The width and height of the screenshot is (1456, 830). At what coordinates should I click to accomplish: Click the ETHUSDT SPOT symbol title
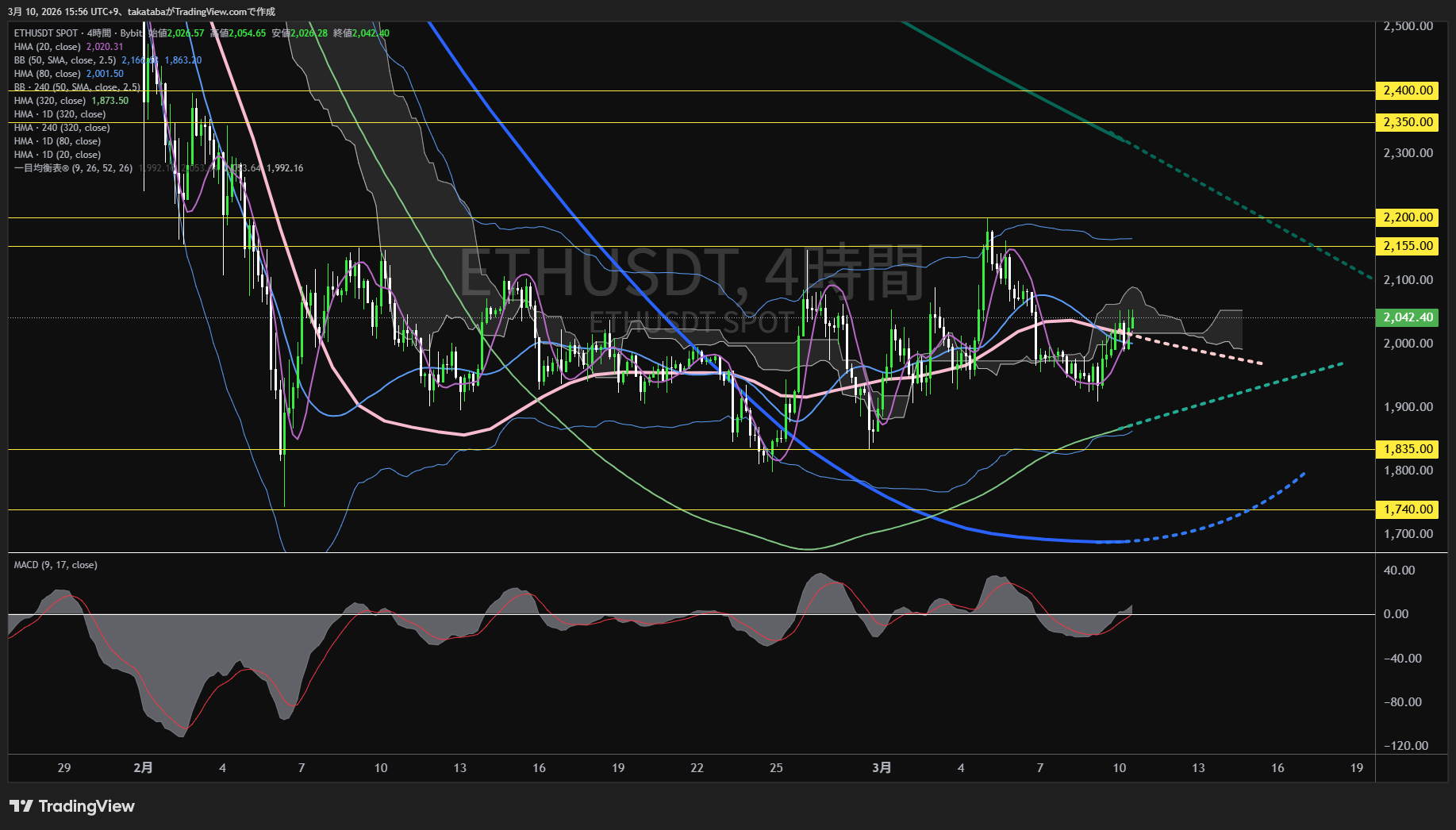[x=46, y=33]
